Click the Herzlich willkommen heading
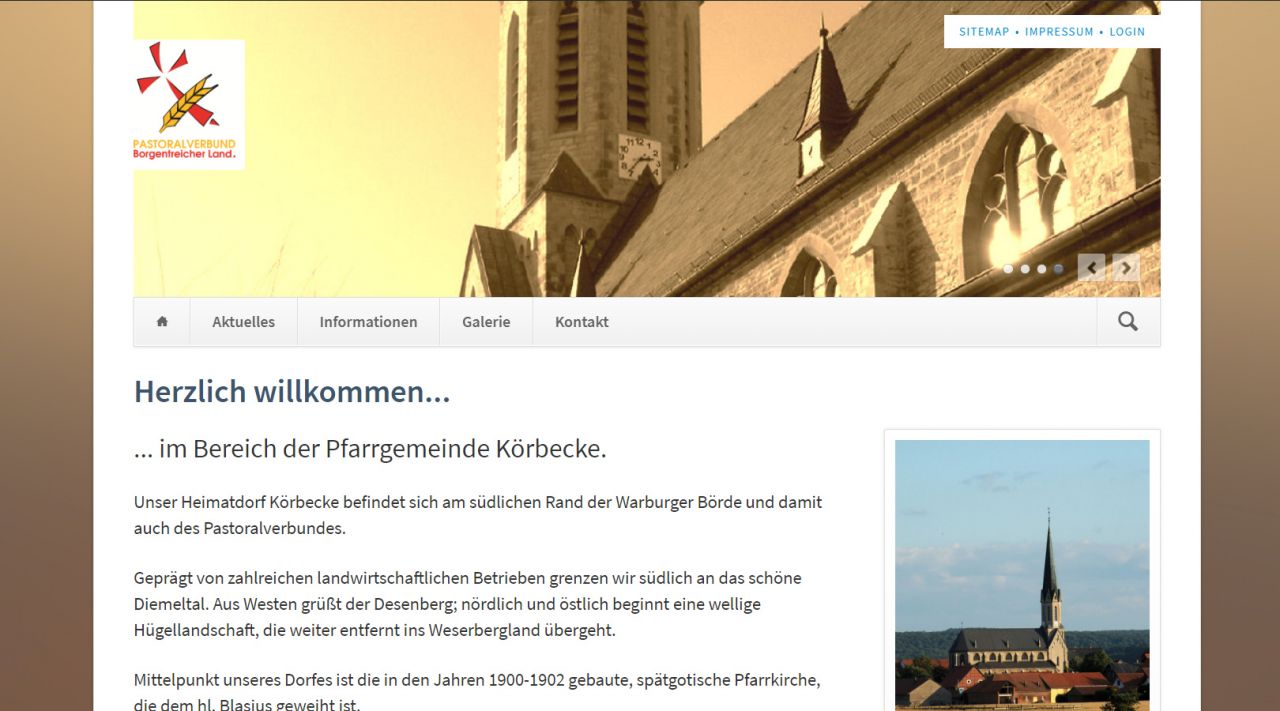 [292, 392]
